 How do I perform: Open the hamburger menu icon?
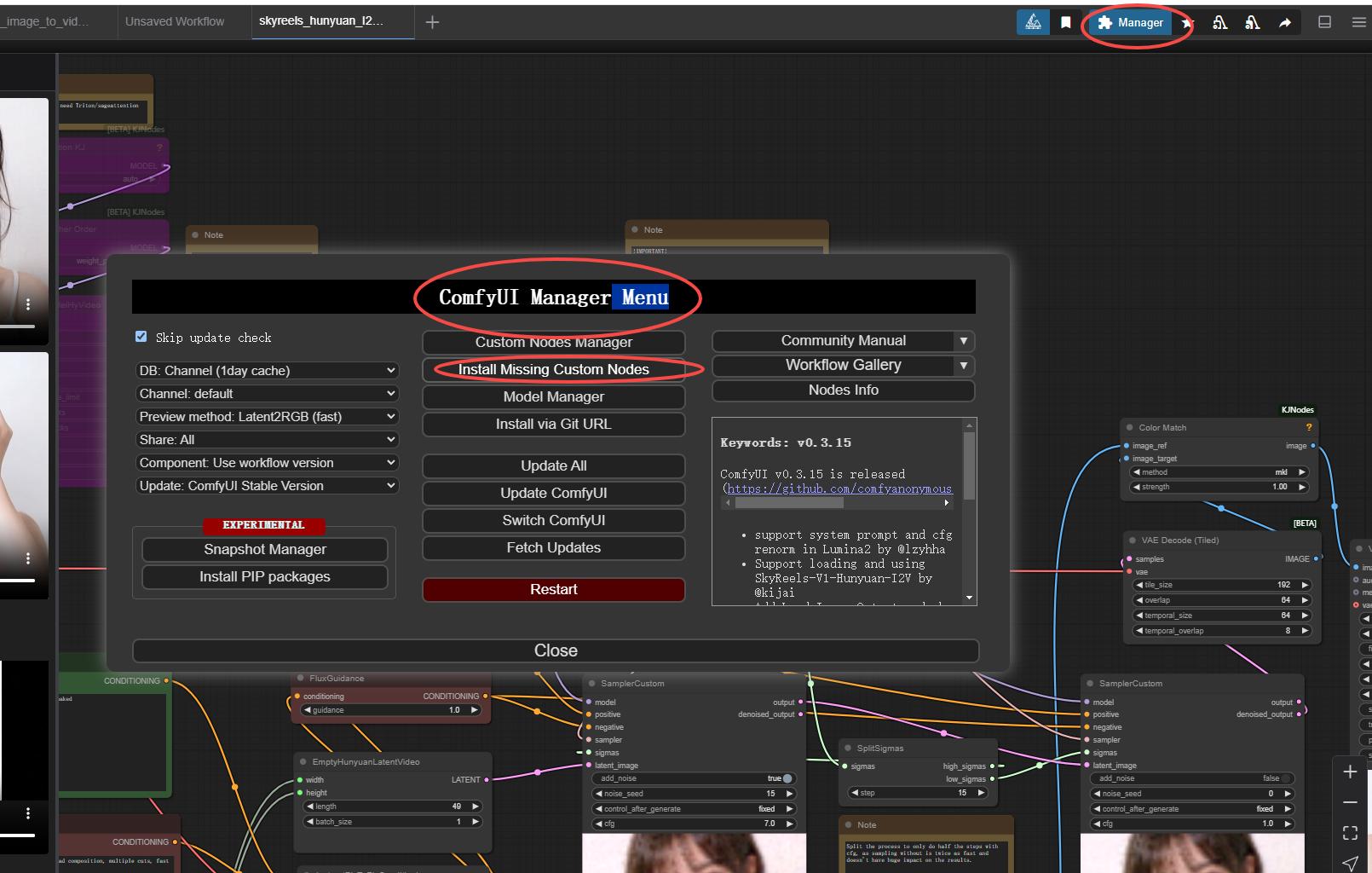pos(1358,22)
